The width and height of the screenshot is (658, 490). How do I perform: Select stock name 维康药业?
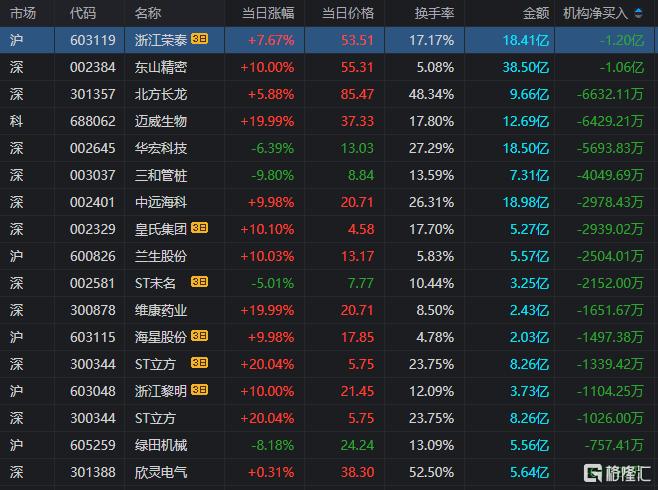pyautogui.click(x=161, y=310)
